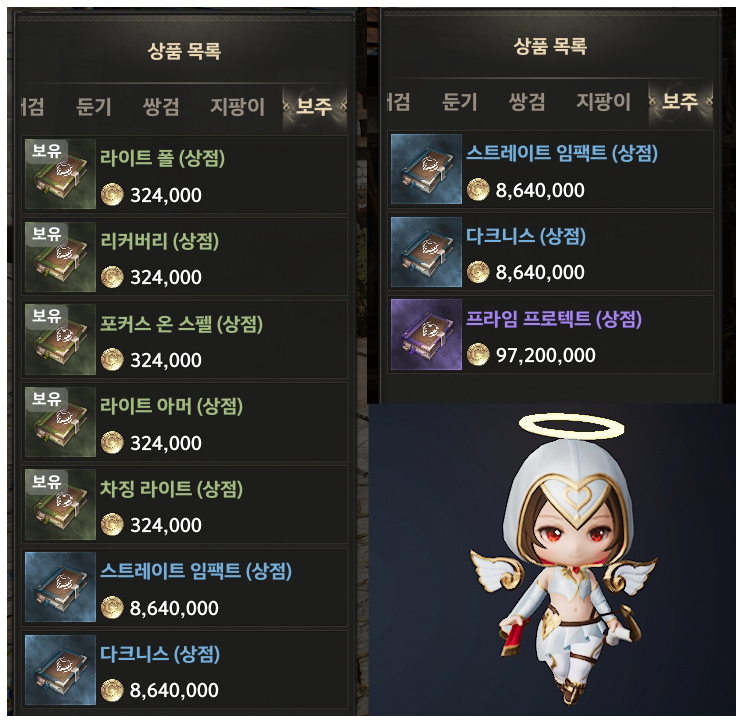Screen dimensions: 743x723
Task: Open the 둔기 tab in left panel
Action: 94,107
